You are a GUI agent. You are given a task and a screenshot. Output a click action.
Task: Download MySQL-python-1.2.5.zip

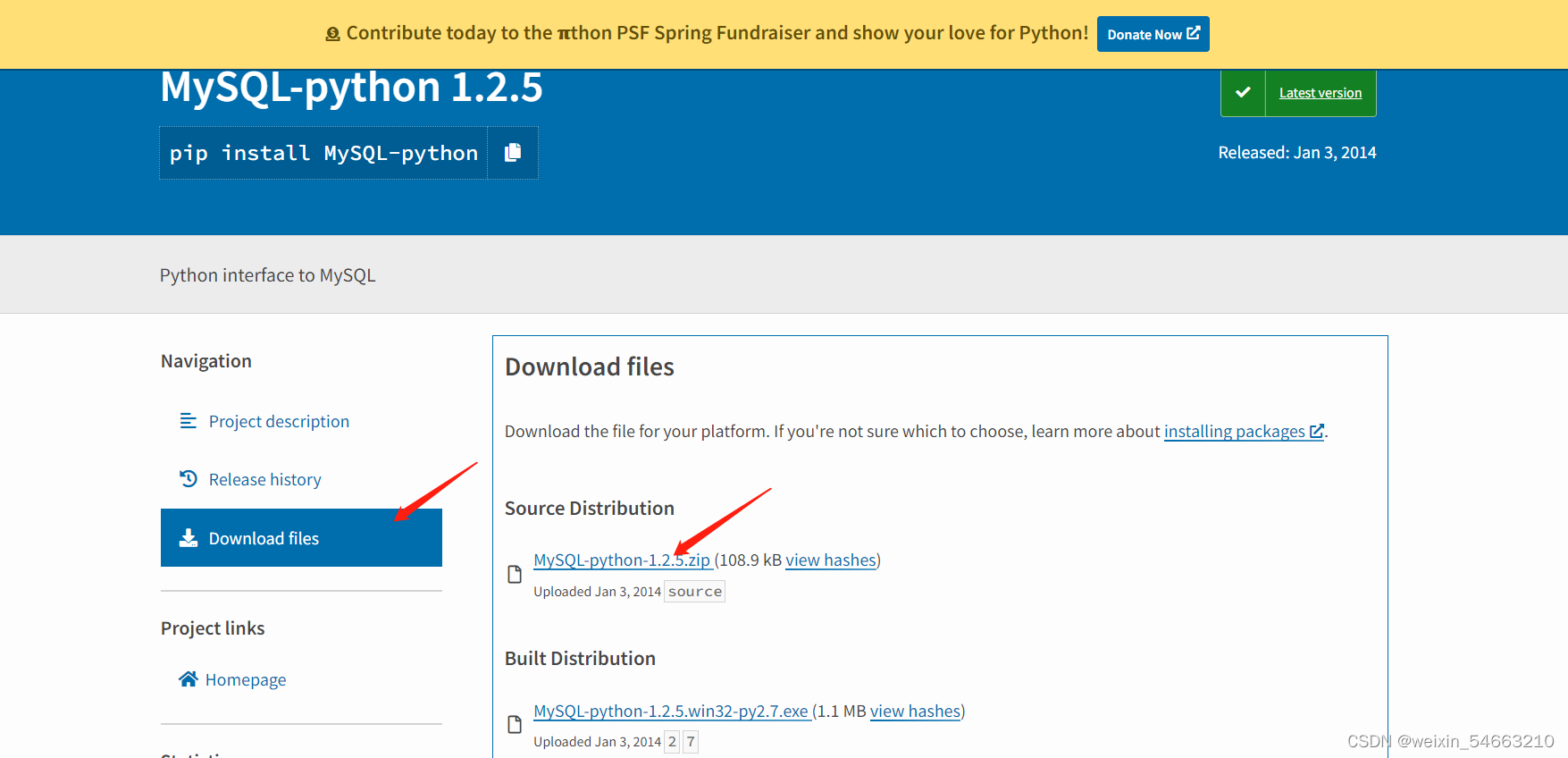pyautogui.click(x=622, y=560)
